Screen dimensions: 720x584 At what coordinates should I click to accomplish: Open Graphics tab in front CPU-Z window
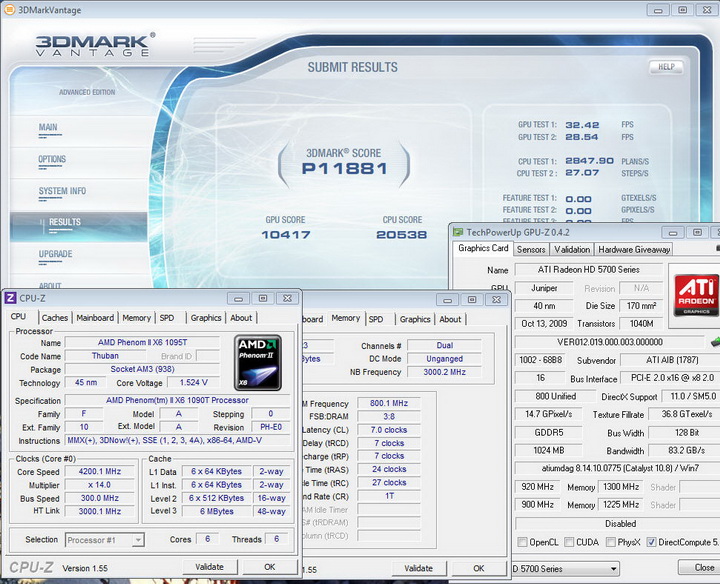click(206, 318)
